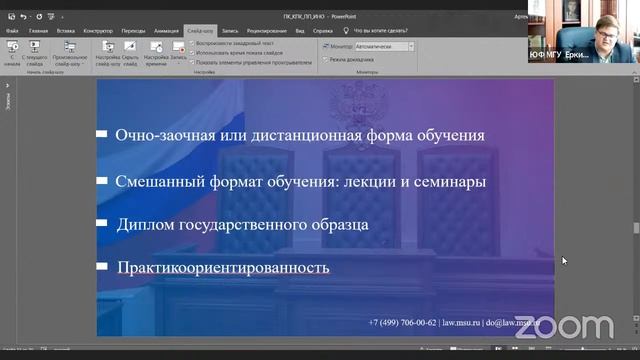Click the Save icon in quick access toolbar
The image size is (640, 360).
point(11,17)
